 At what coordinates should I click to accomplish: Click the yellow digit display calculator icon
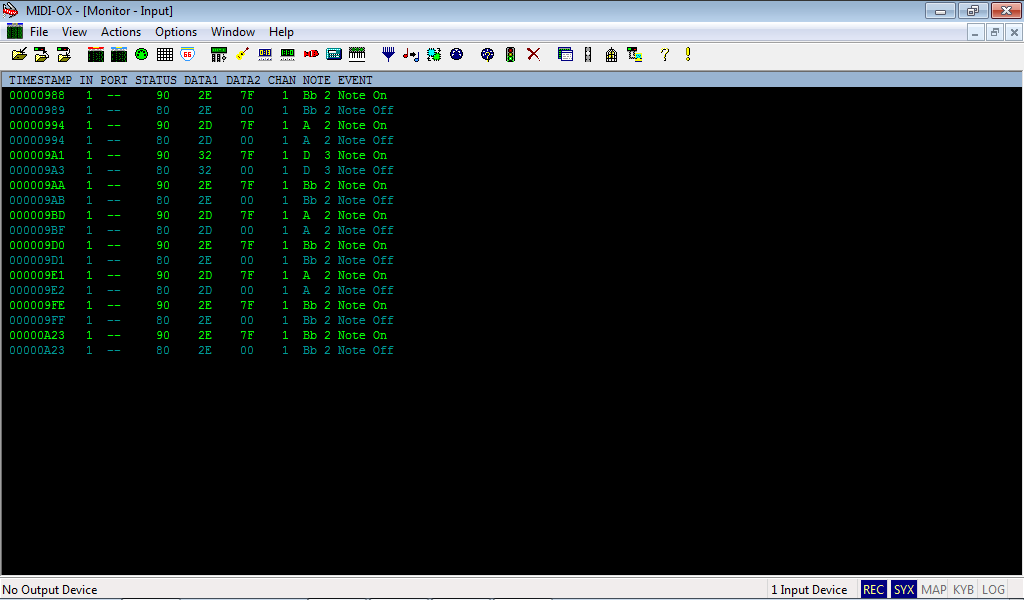click(265, 55)
